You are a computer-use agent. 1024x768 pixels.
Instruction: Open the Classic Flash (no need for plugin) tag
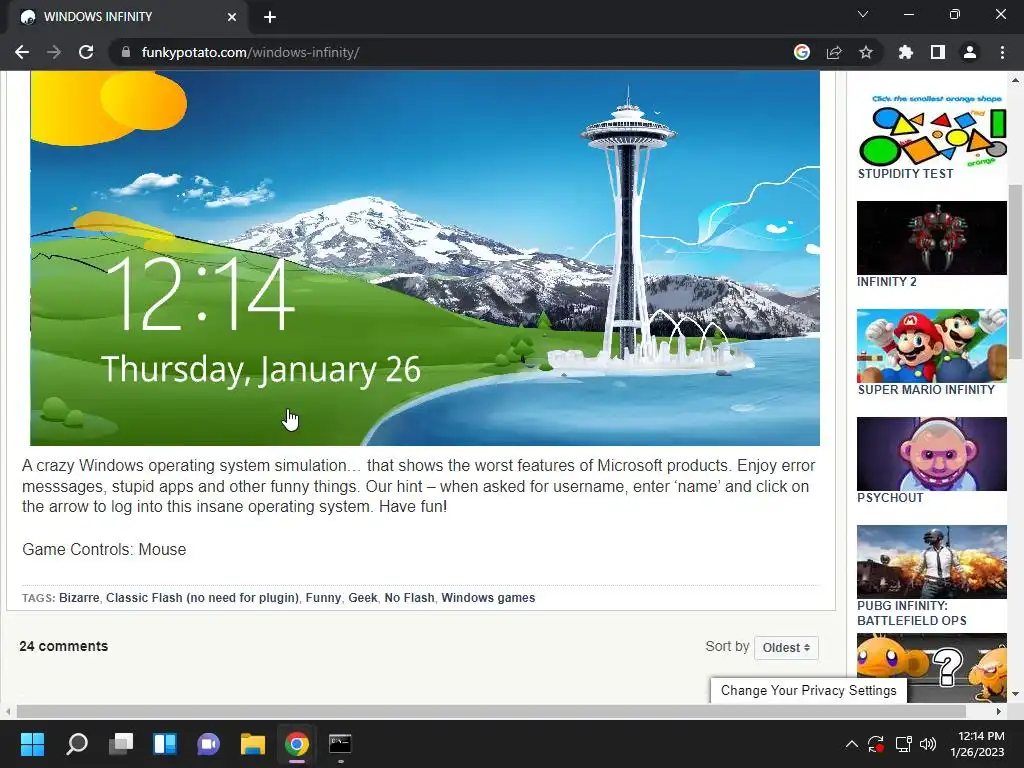[x=202, y=598]
